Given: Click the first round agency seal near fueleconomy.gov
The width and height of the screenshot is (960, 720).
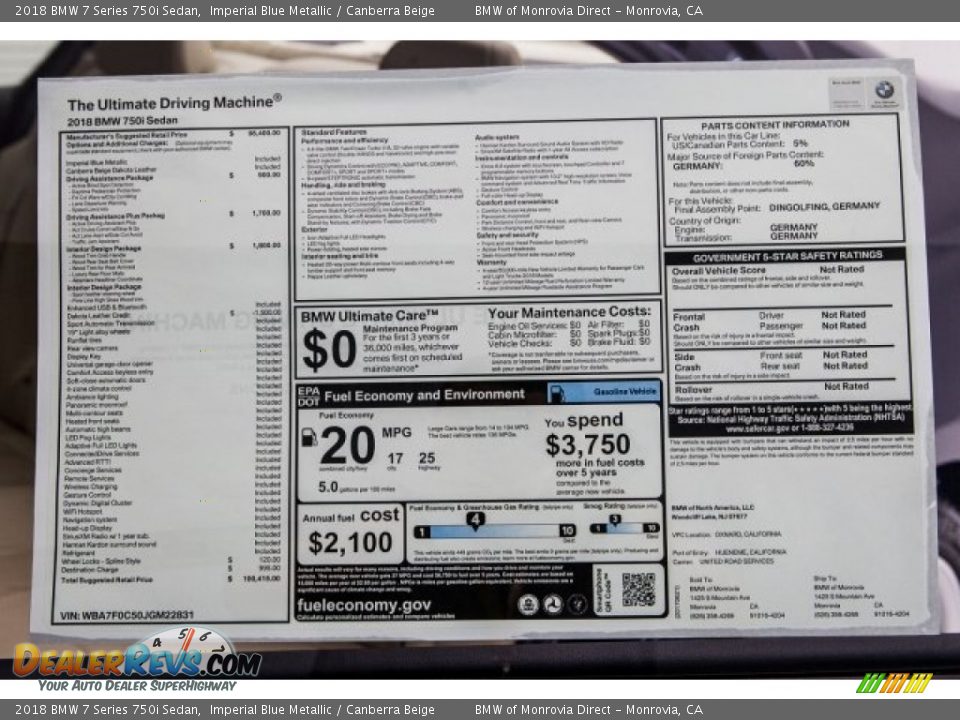Looking at the screenshot, I should pyautogui.click(x=528, y=604).
